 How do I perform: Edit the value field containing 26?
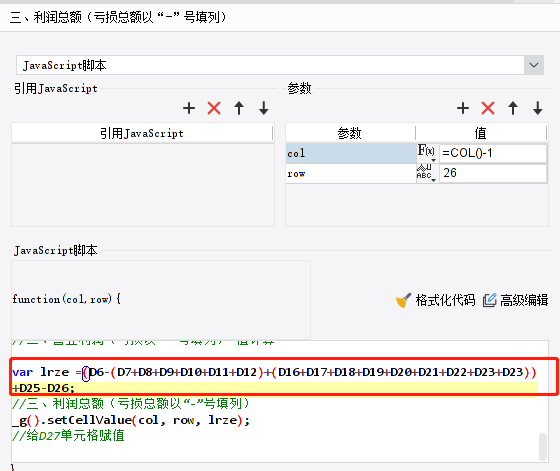493,173
